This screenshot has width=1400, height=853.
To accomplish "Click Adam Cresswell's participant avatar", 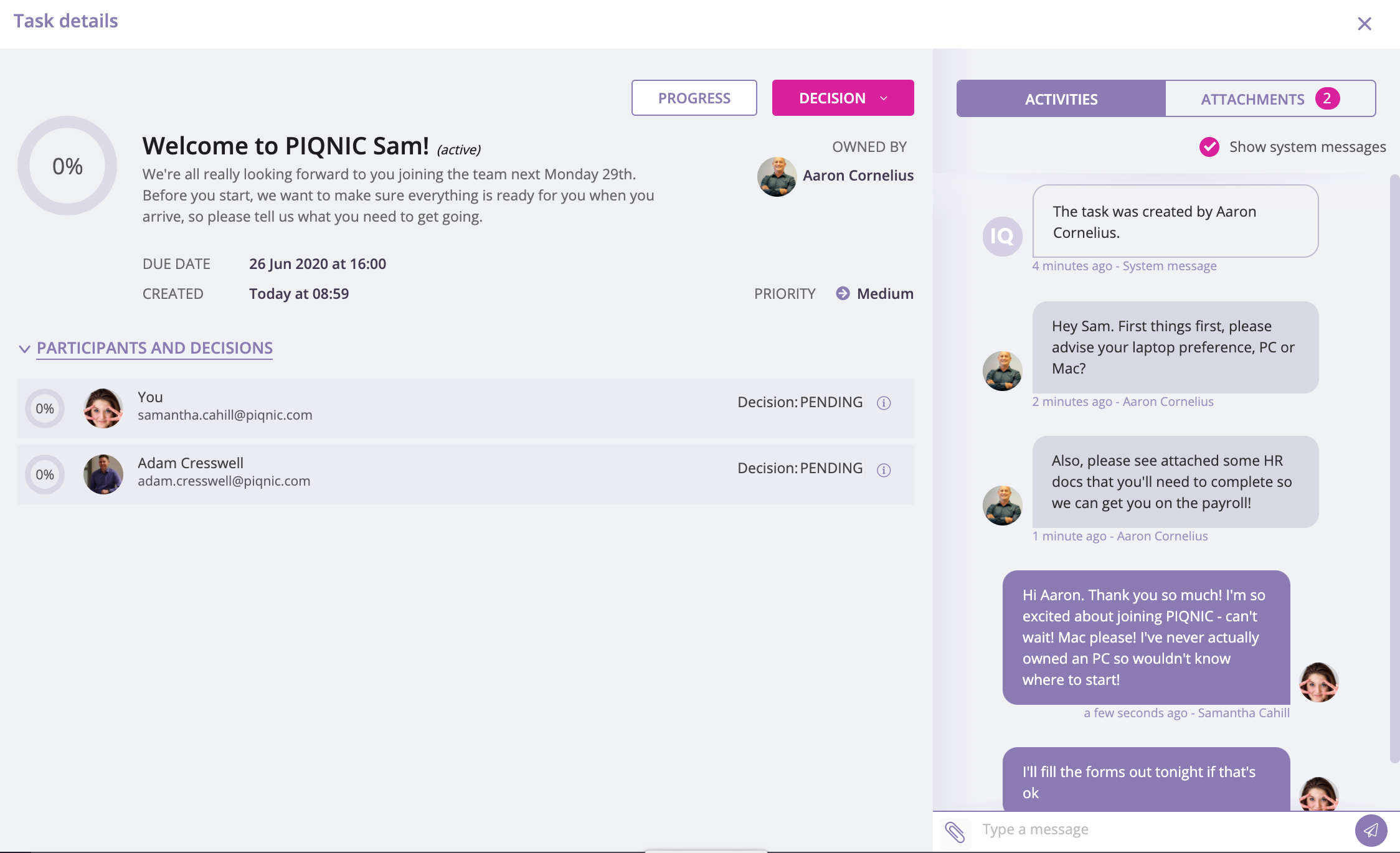I will coord(103,474).
